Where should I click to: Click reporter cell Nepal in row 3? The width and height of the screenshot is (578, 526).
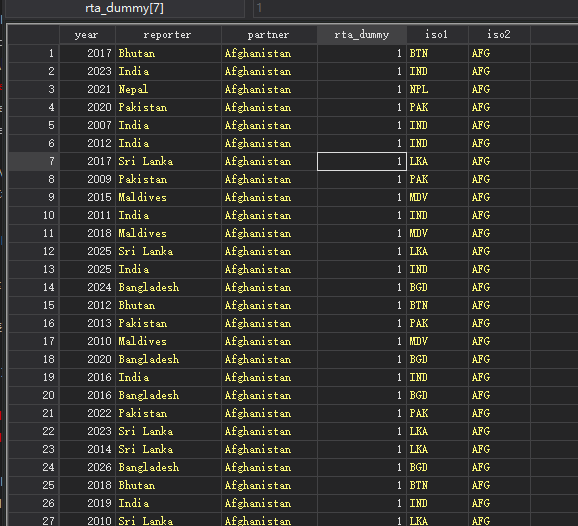168,90
